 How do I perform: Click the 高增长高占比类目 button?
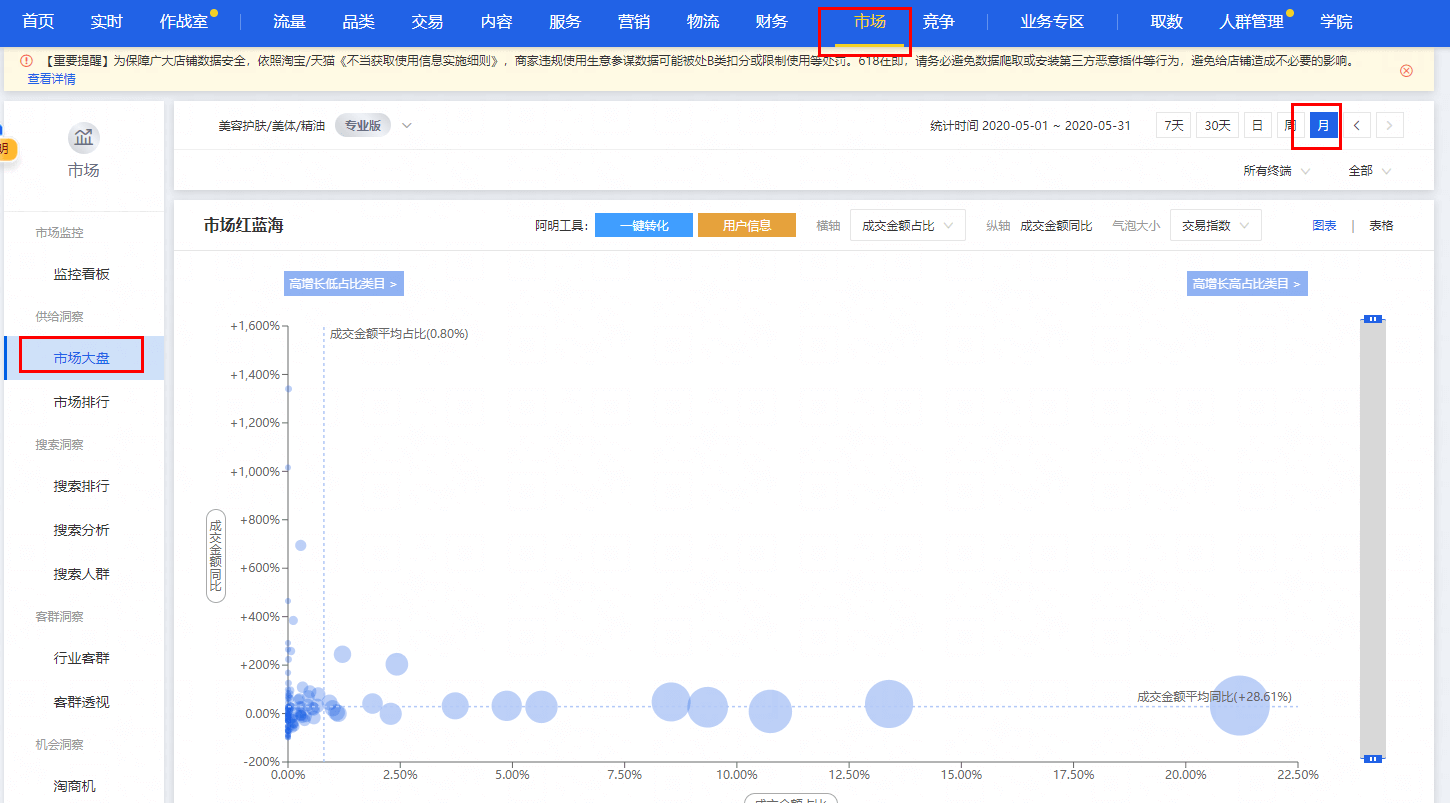1247,284
